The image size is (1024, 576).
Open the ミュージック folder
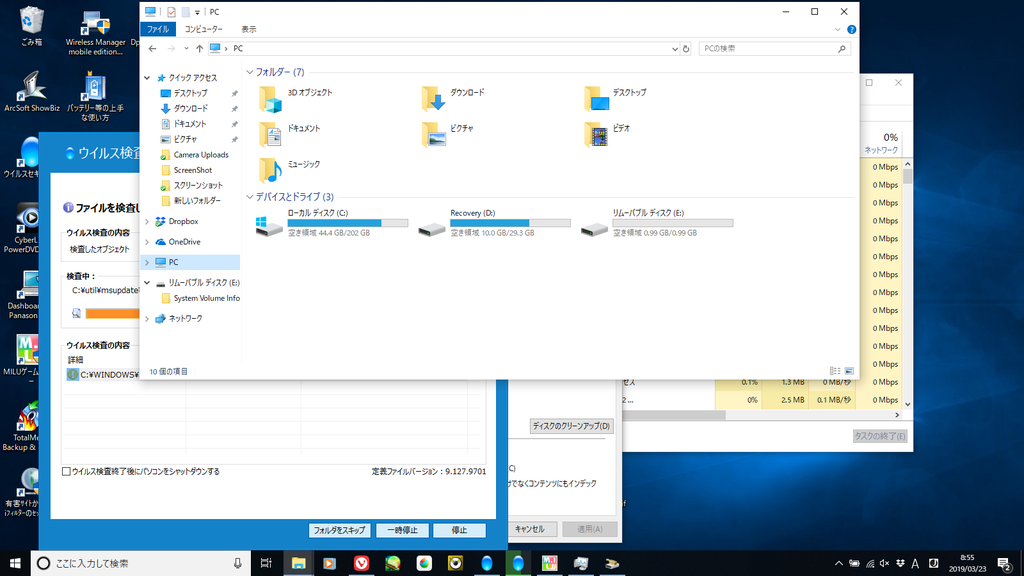coord(271,168)
